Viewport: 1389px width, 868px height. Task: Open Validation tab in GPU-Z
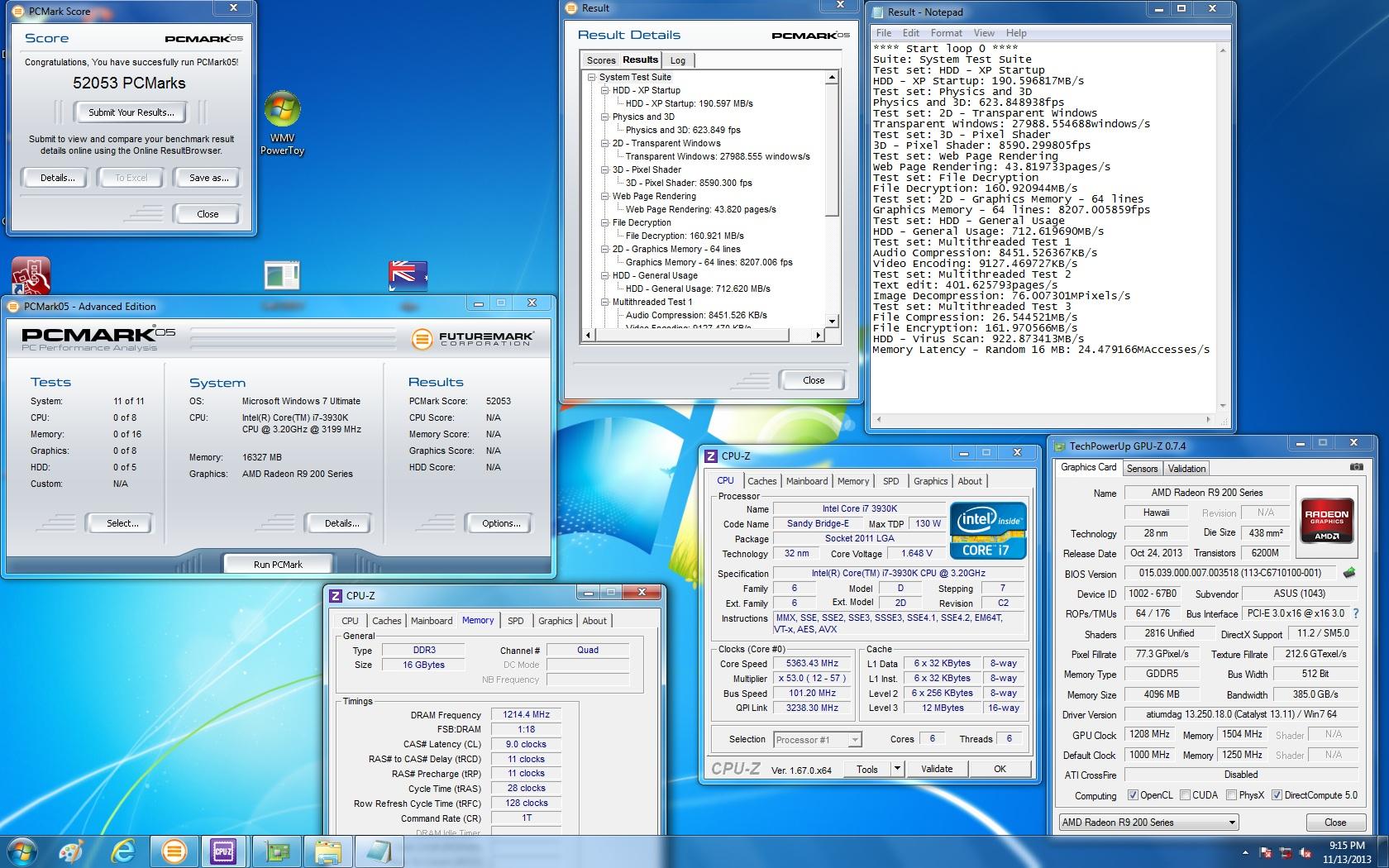(1186, 469)
